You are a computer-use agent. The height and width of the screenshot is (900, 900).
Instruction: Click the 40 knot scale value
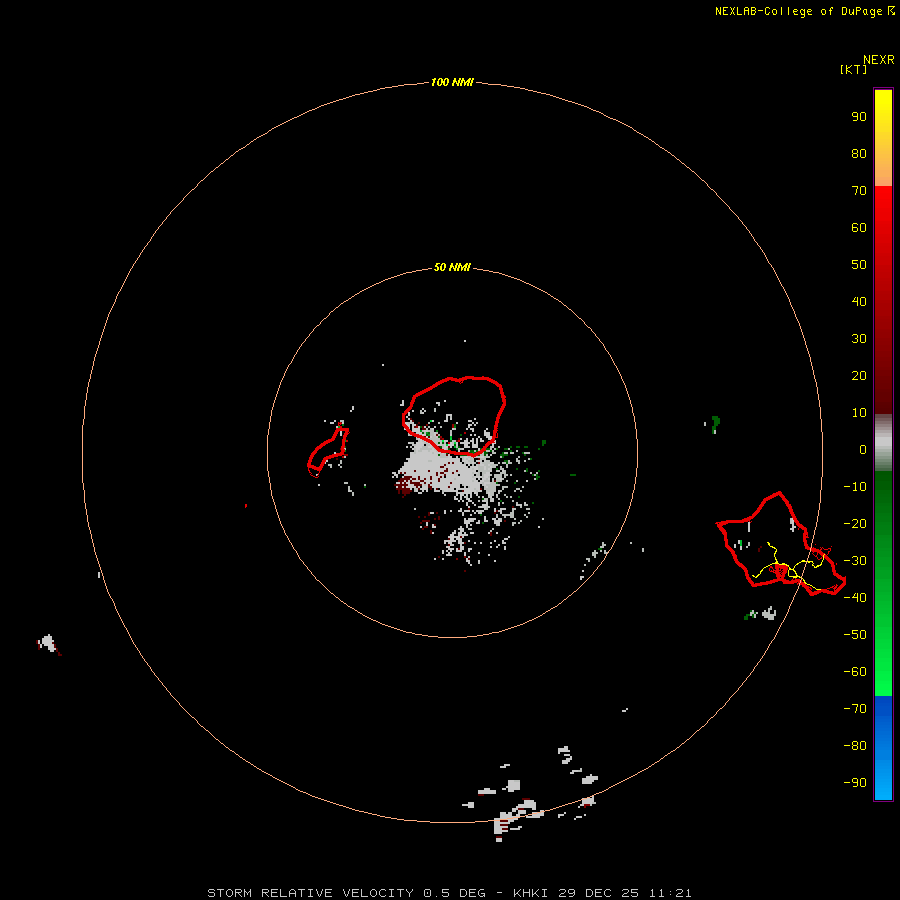point(859,301)
